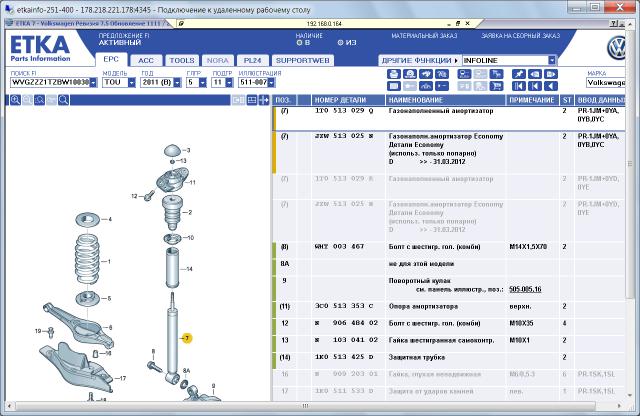Image resolution: width=640 pixels, height=416 pixels.
Task: Click the horizontal scrollbar right arrow
Action: [x=620, y=406]
